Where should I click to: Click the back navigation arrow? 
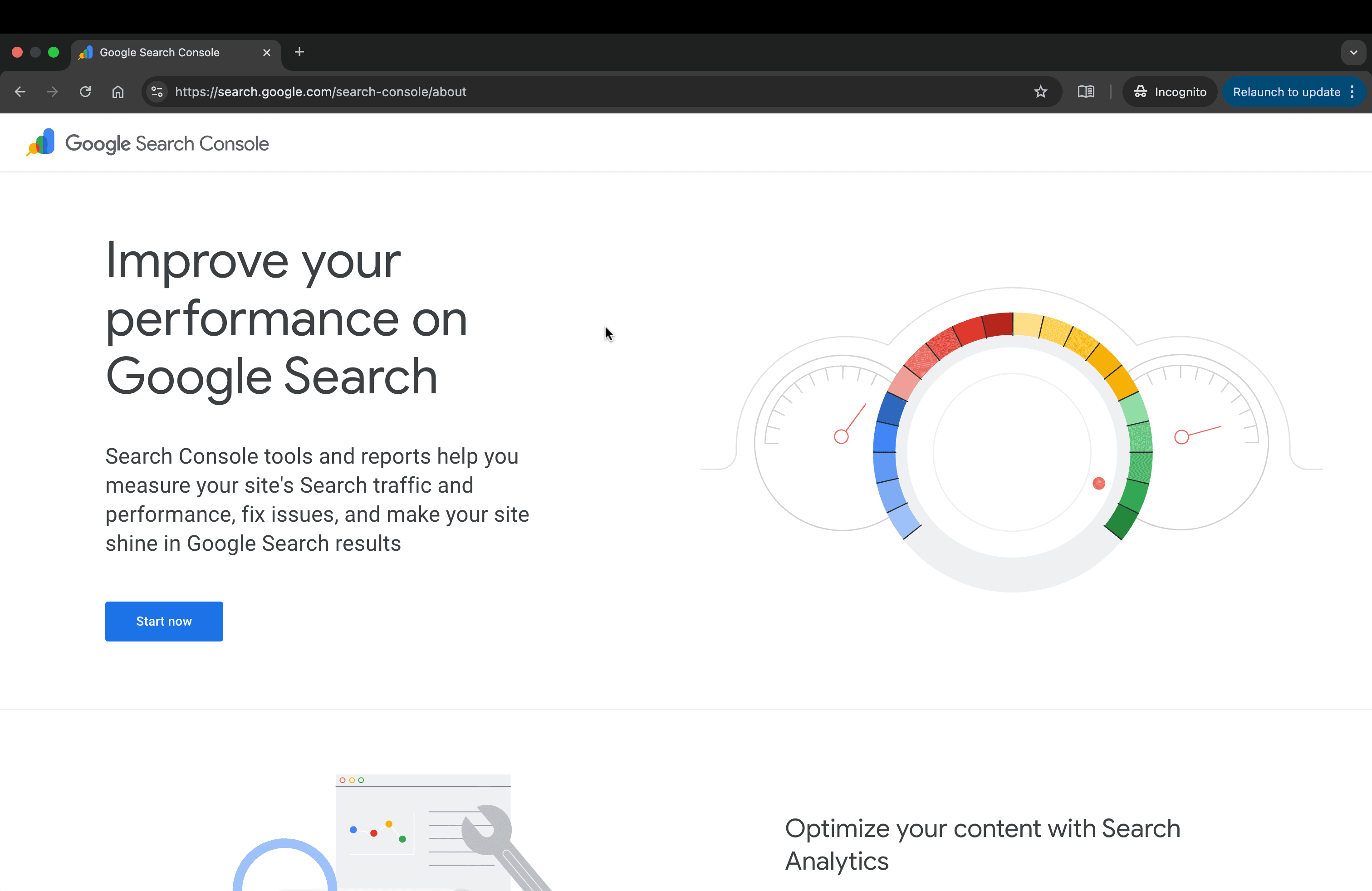click(20, 92)
